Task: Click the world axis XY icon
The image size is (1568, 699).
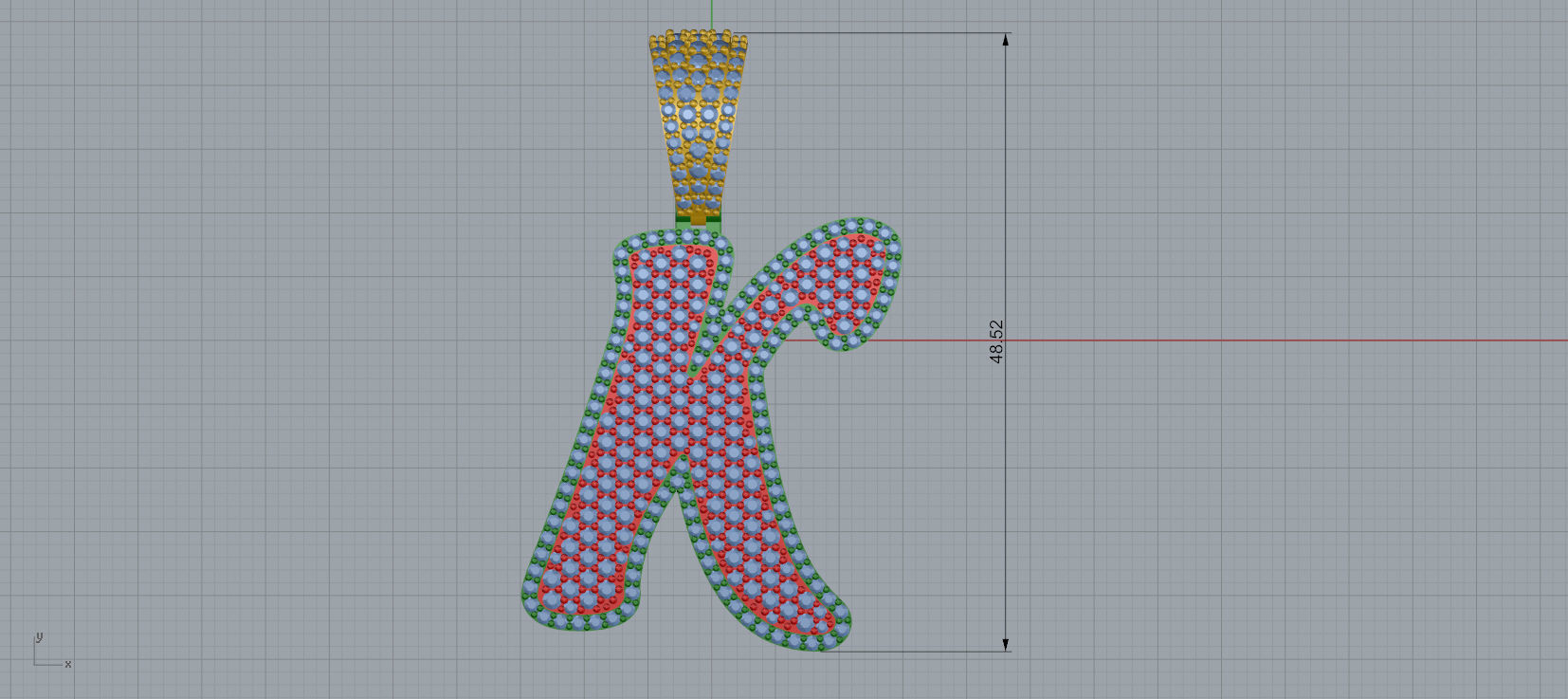Action: click(52, 651)
